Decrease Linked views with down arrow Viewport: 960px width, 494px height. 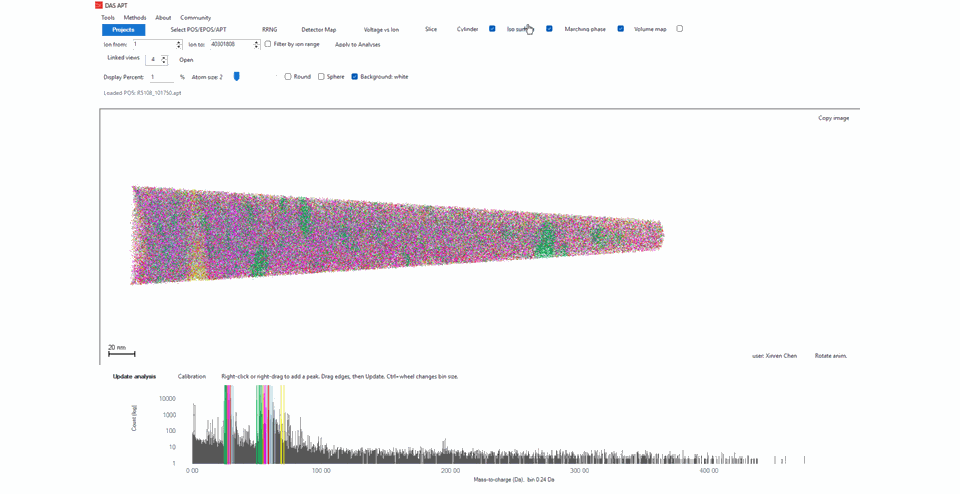coord(164,62)
